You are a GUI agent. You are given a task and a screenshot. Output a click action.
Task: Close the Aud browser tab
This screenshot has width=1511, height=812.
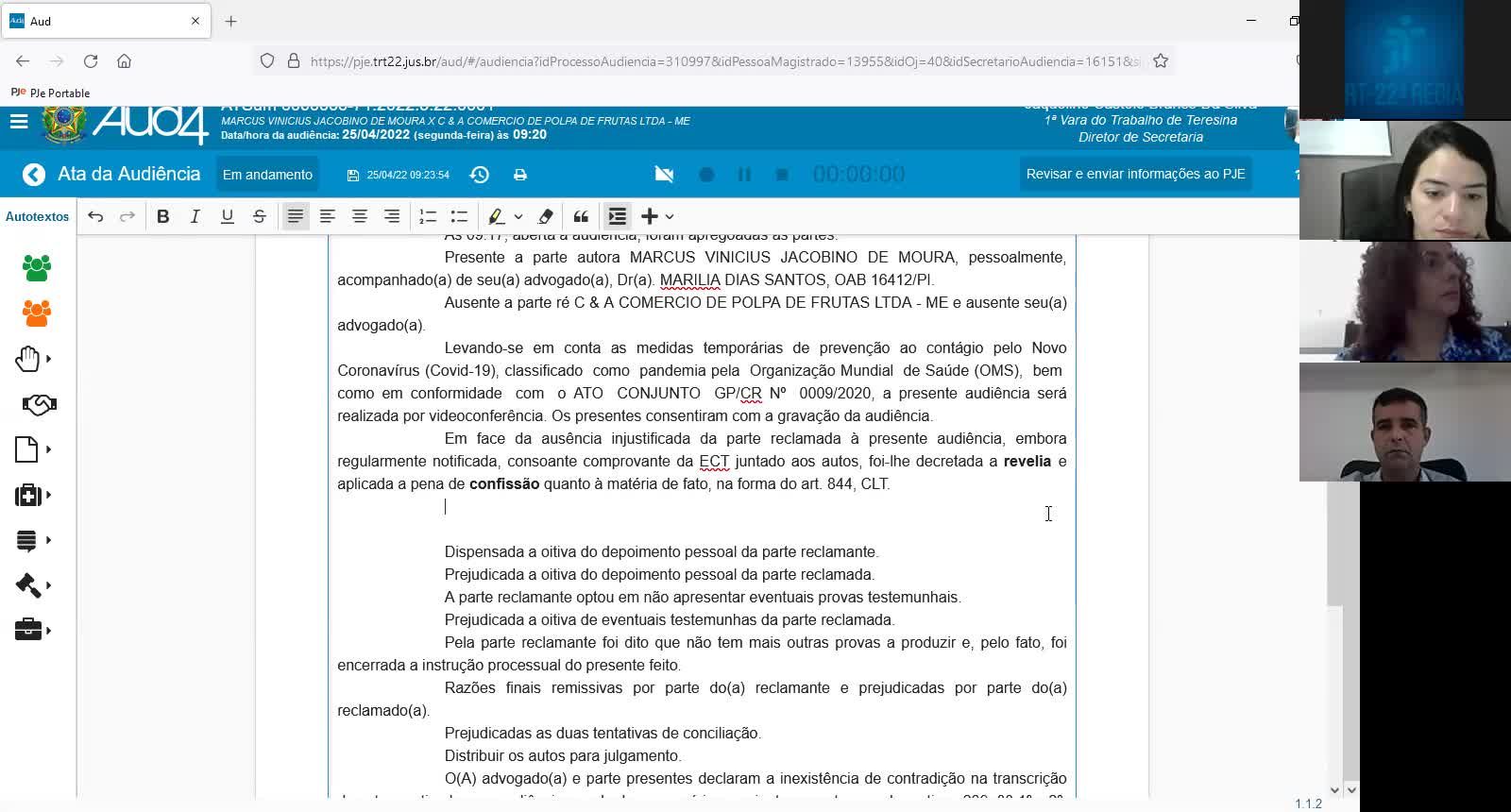click(x=195, y=21)
